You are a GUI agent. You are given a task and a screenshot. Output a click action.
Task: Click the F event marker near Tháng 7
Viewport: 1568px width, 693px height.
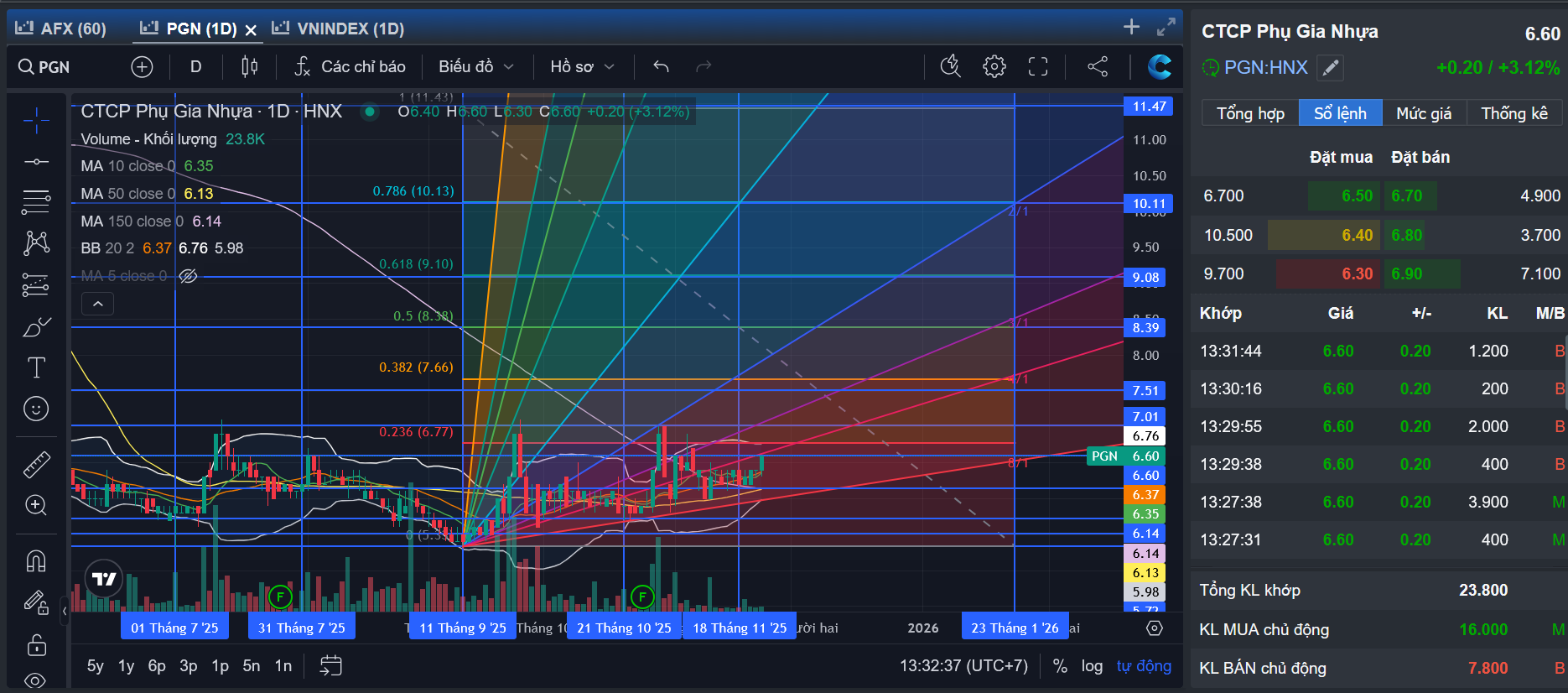(x=280, y=597)
